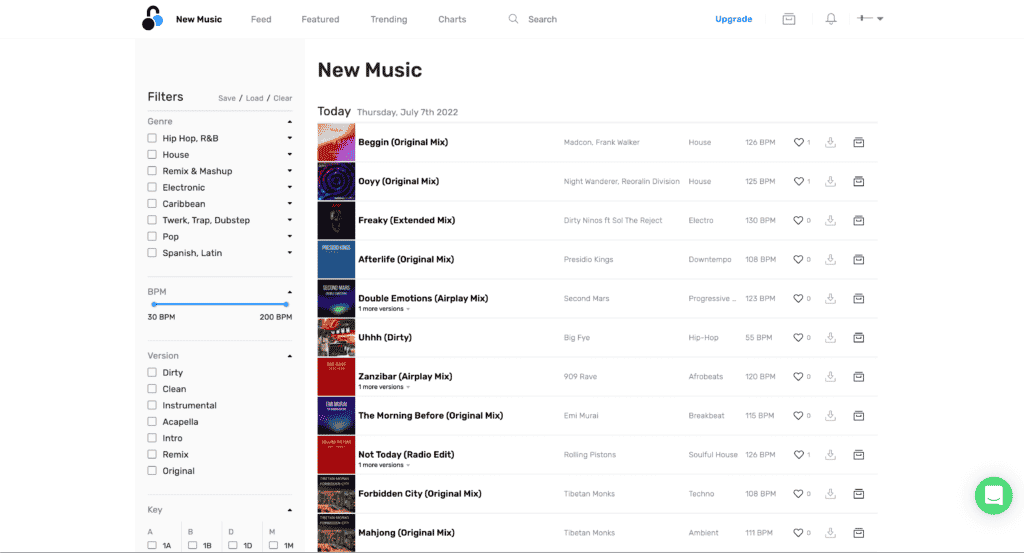Expand more versions under Double Emotions

click(384, 309)
